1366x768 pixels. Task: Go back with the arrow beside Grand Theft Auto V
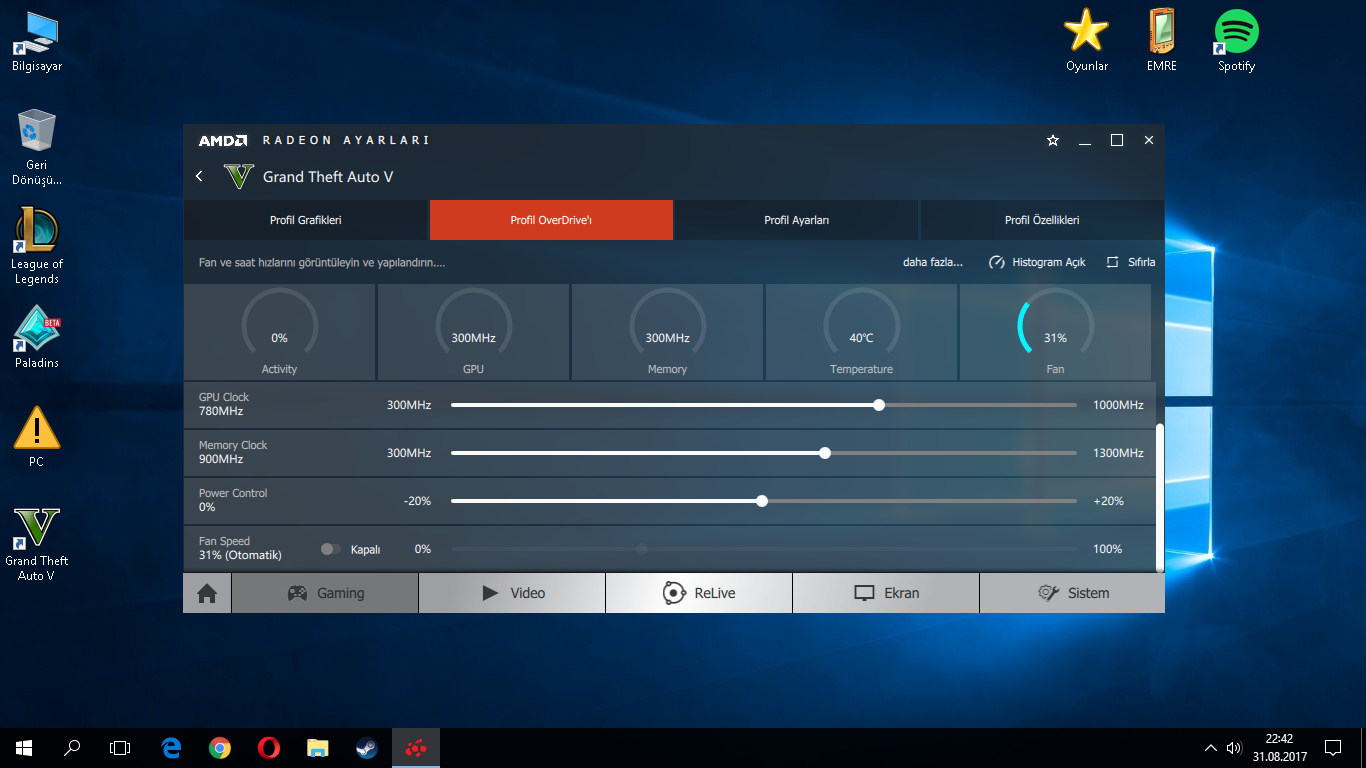pos(199,176)
